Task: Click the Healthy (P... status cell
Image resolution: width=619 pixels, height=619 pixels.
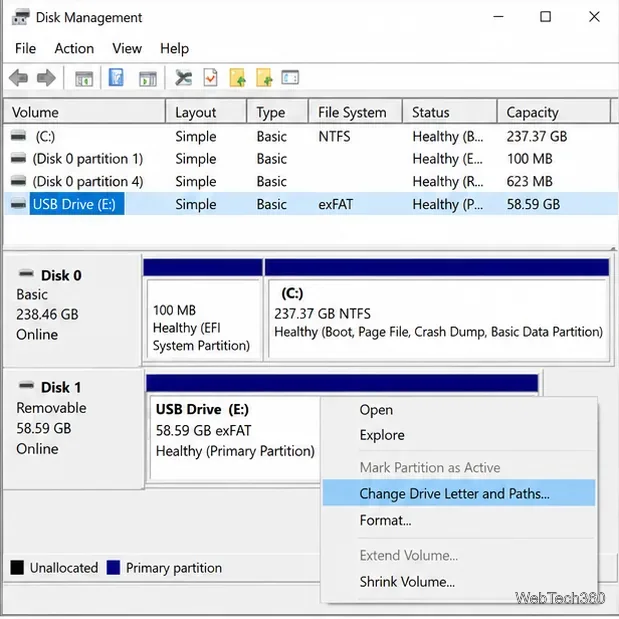Action: pos(448,204)
